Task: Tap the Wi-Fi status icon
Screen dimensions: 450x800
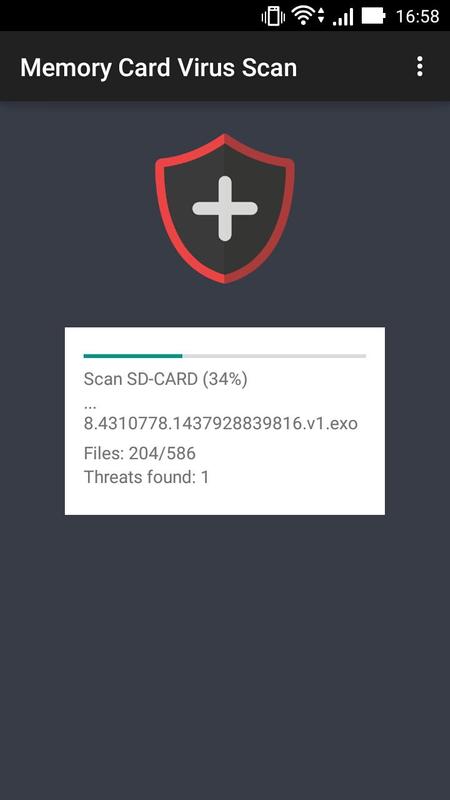Action: (303, 16)
